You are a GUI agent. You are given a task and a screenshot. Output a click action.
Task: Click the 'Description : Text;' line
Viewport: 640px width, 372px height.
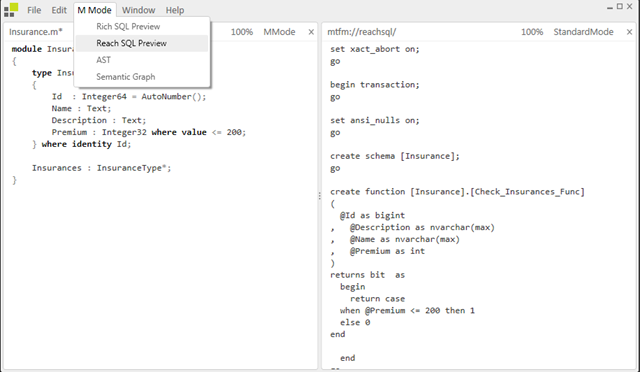(x=99, y=120)
